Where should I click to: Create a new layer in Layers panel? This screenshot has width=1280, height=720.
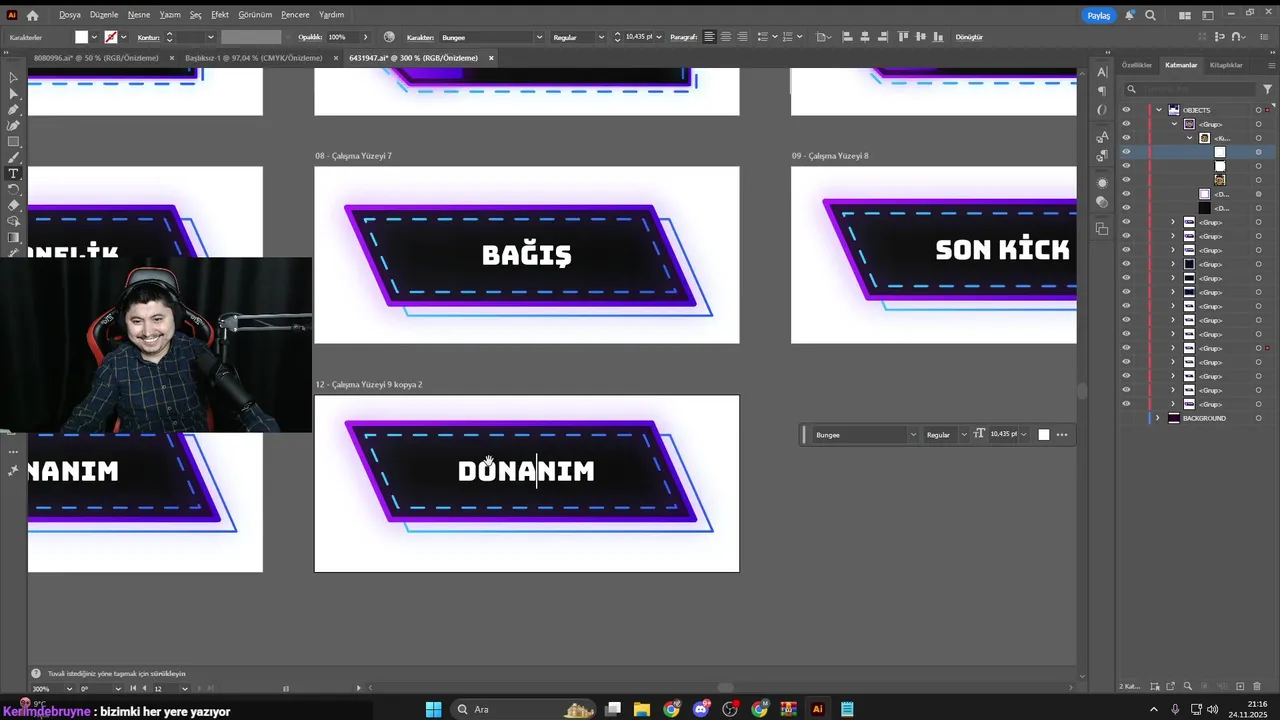pos(1240,686)
